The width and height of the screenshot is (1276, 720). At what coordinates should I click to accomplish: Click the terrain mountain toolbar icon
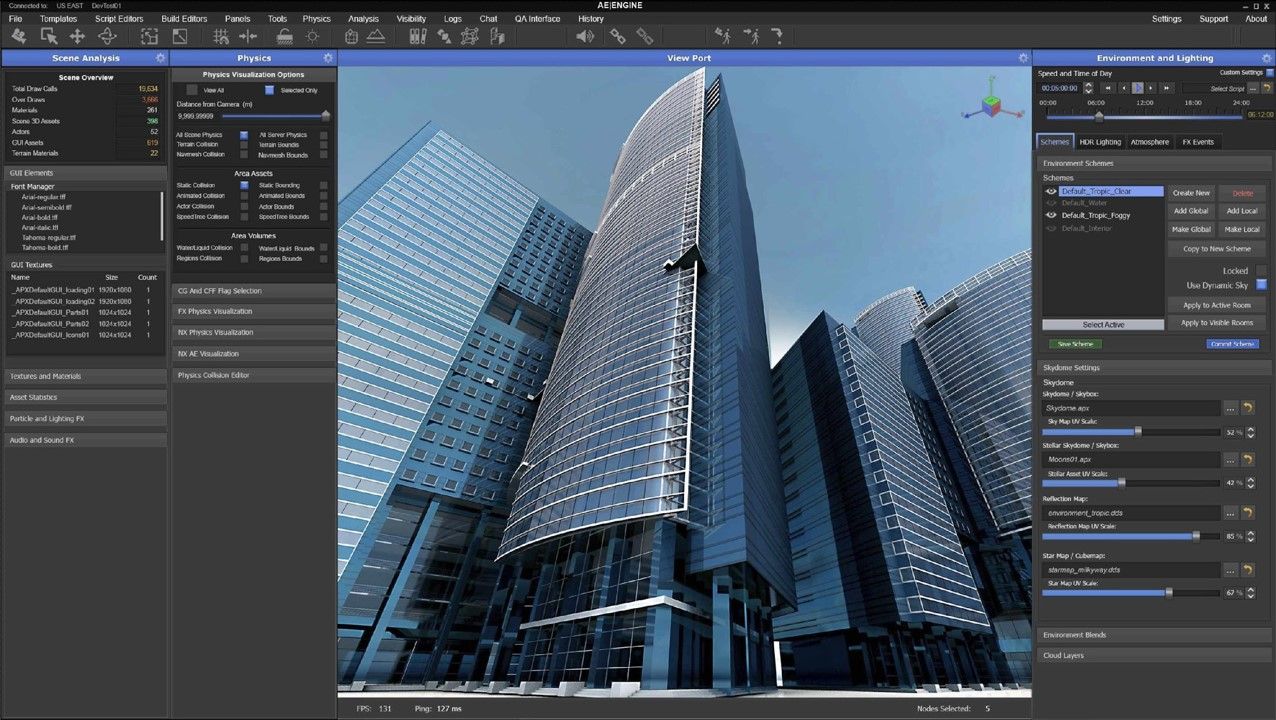tap(376, 36)
